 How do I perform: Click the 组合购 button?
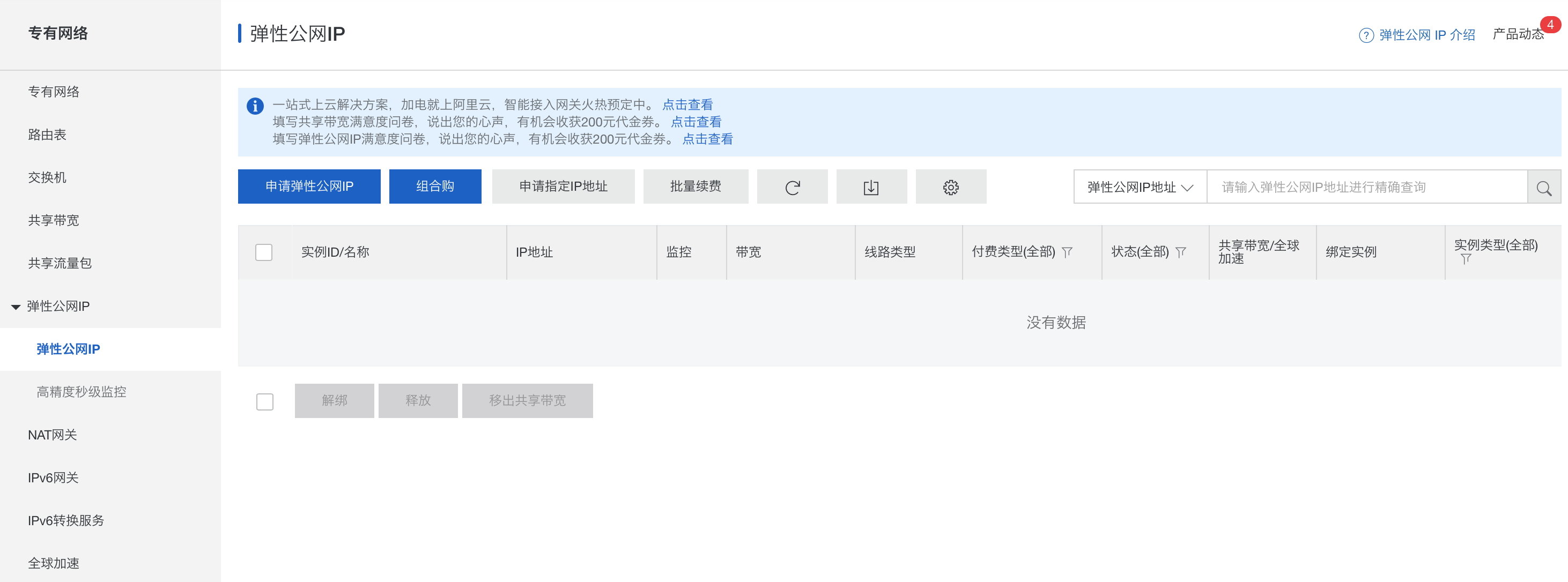pos(435,186)
